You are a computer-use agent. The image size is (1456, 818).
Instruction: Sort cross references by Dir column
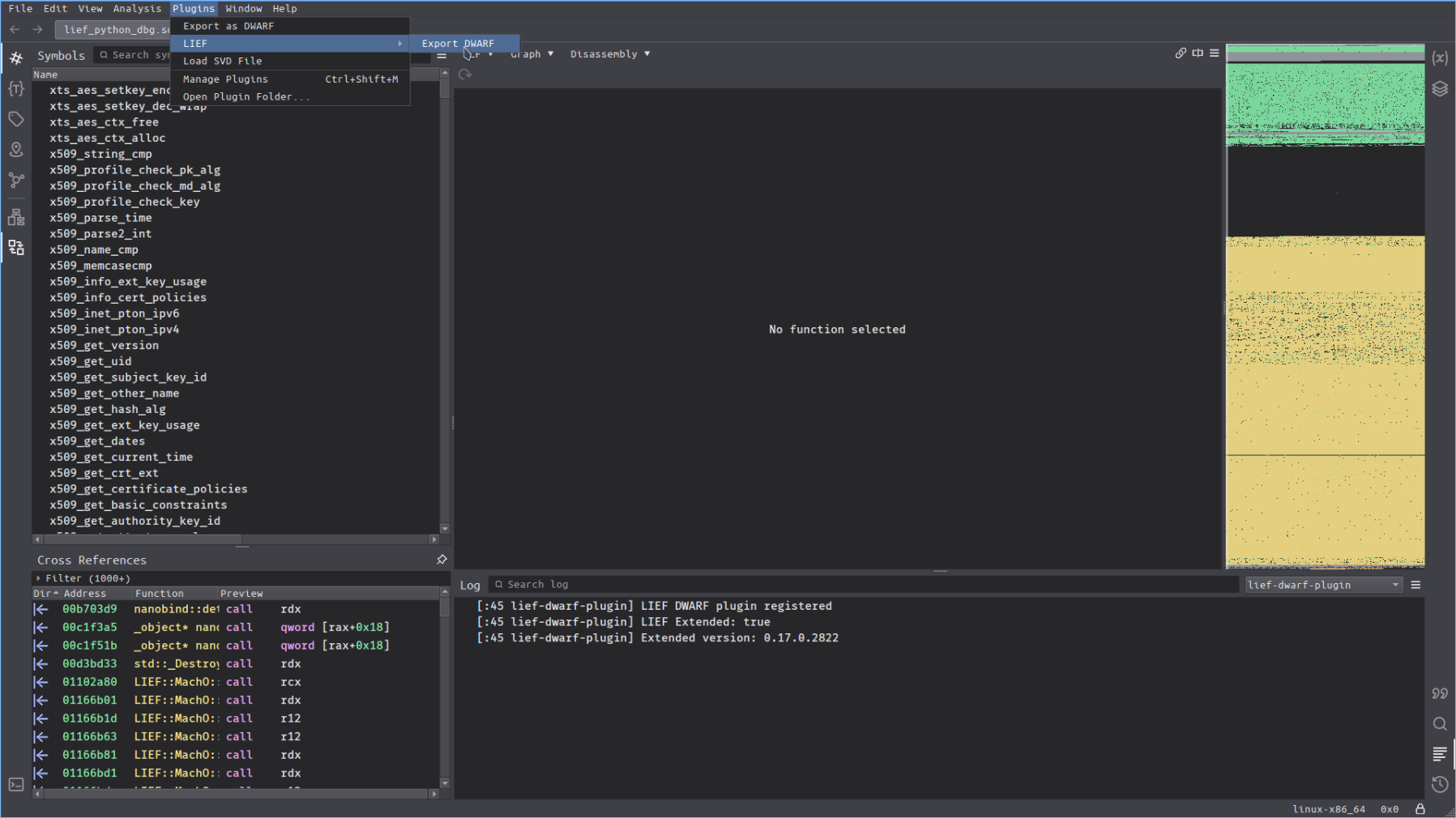point(46,594)
